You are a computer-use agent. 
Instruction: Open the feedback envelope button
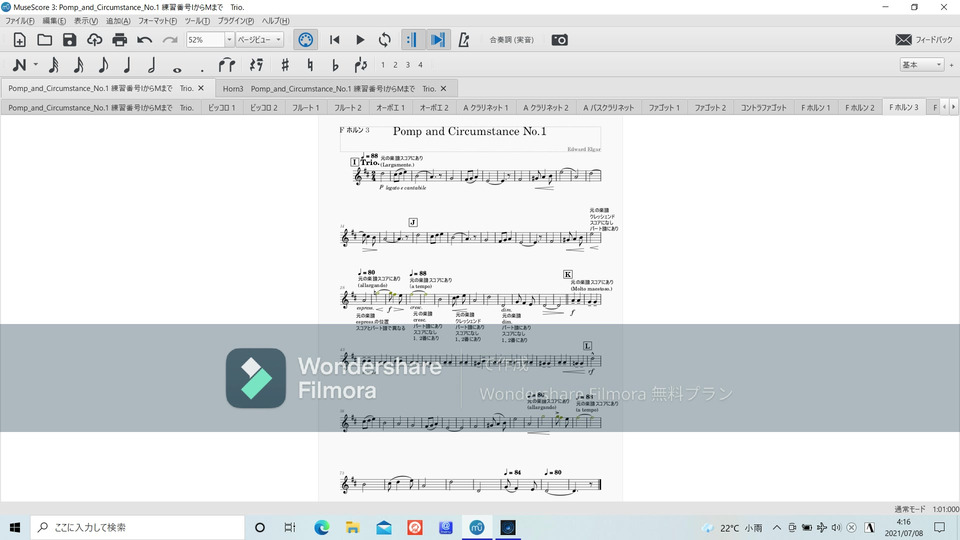[923, 40]
